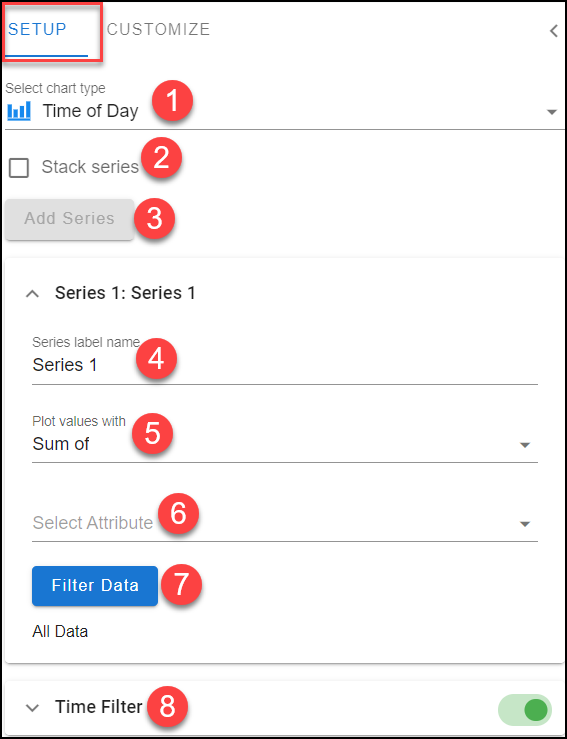The height and width of the screenshot is (739, 567).
Task: Click red callout marker number 5
Action: pos(152,433)
